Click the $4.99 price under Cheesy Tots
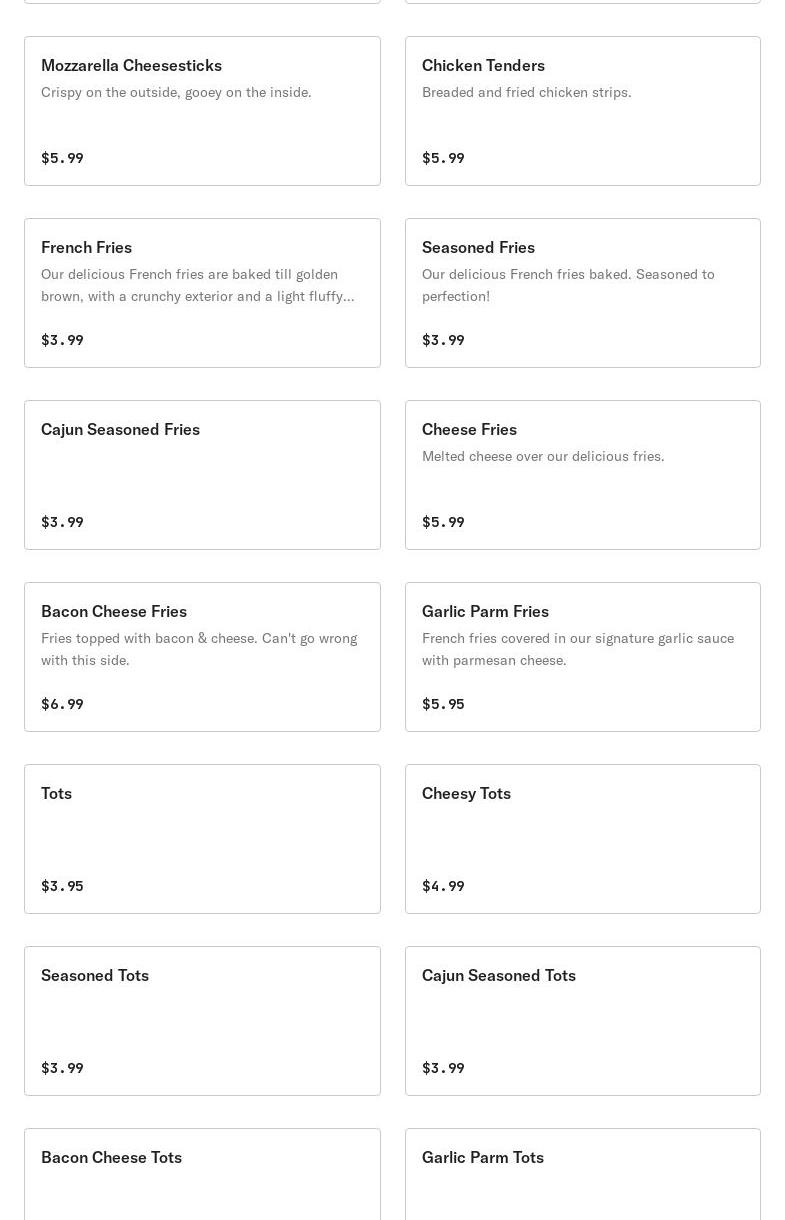785x1220 pixels. point(443,886)
